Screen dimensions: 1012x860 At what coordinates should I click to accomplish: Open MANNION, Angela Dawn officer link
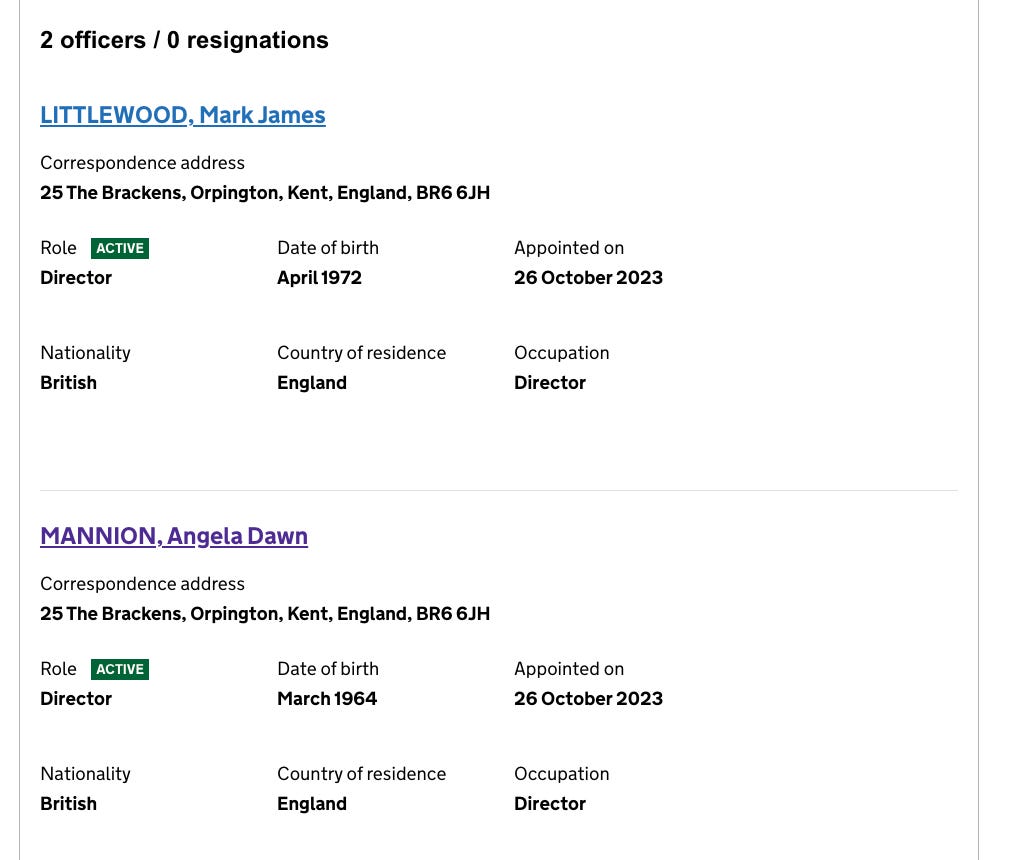[x=174, y=536]
